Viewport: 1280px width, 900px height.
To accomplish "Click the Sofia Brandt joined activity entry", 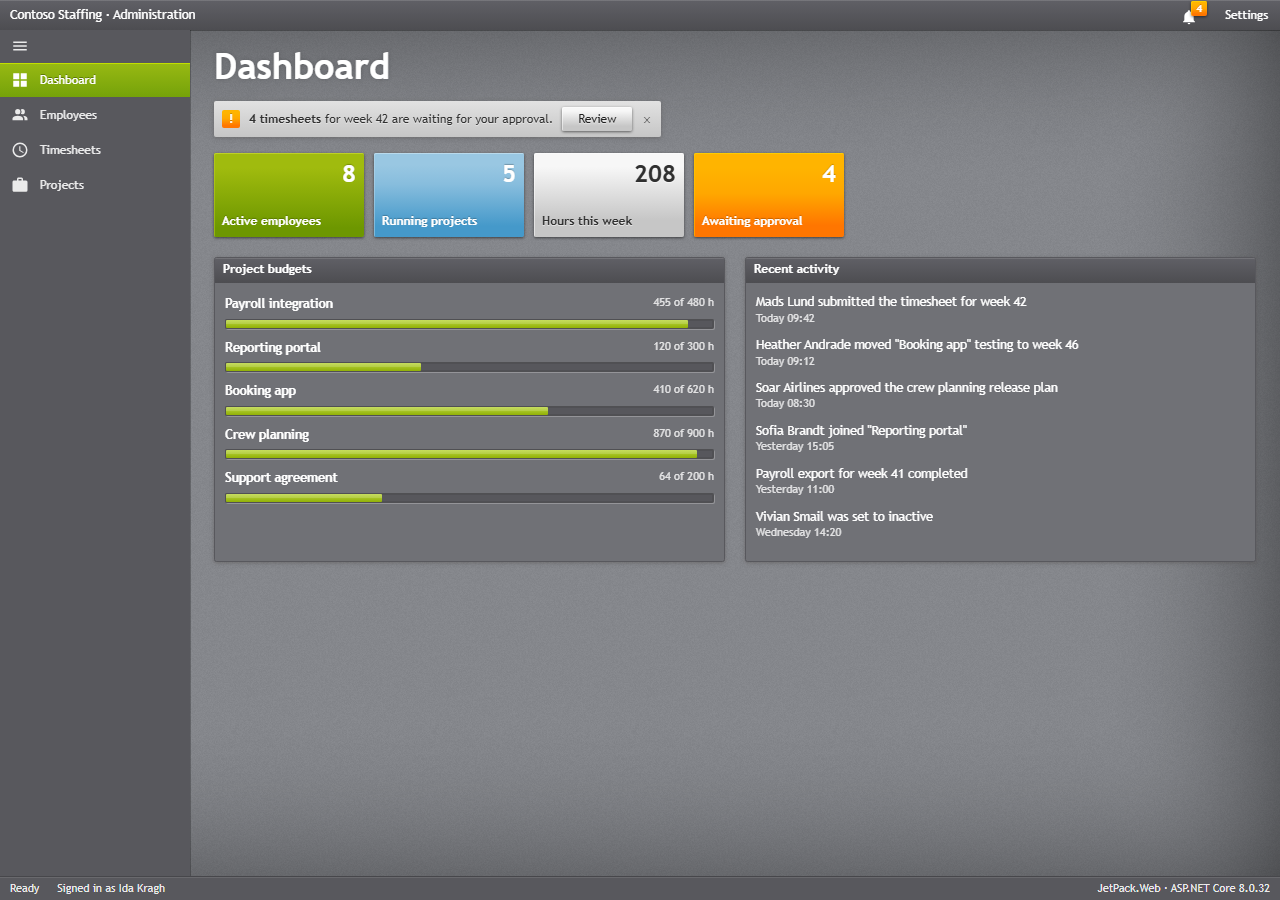I will [x=861, y=438].
